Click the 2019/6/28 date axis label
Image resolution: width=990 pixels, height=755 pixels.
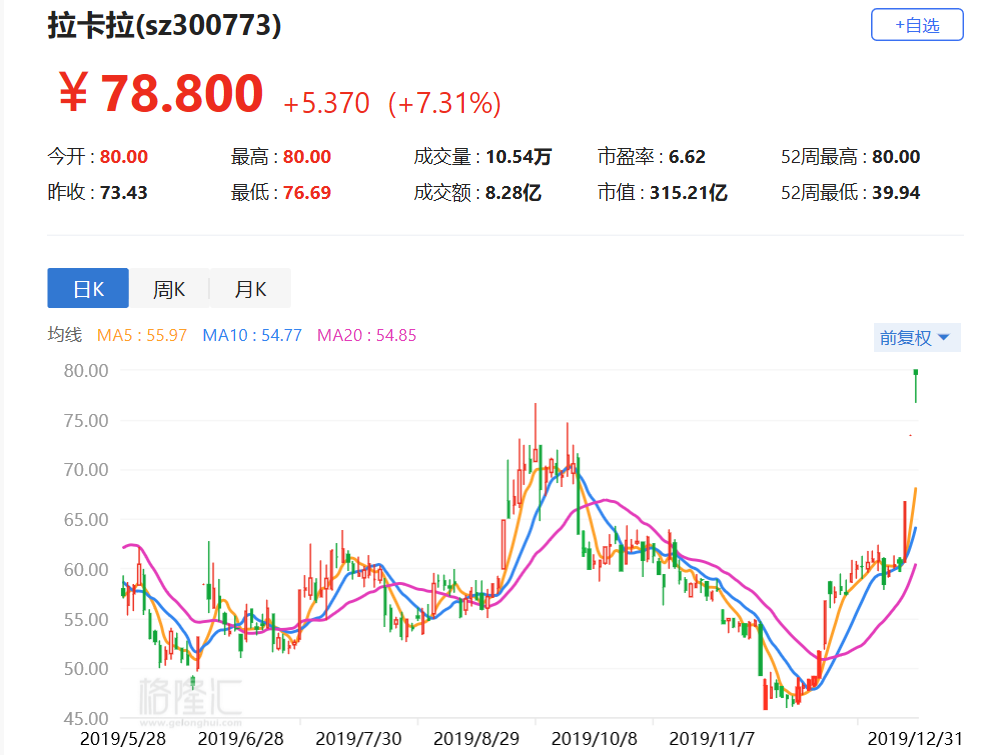point(241,739)
